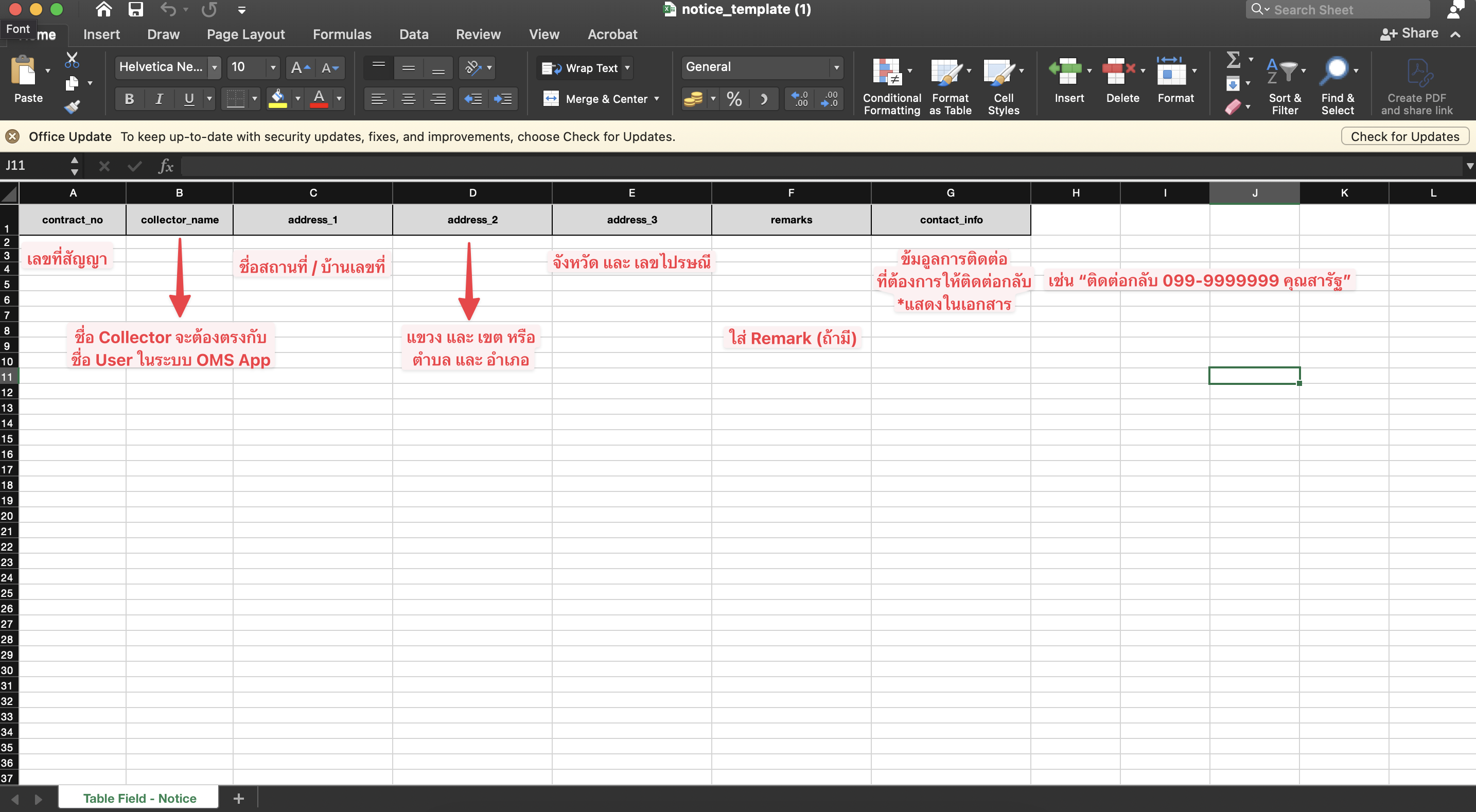Expand the General number format dropdown
Image resolution: width=1476 pixels, height=812 pixels.
[x=836, y=67]
